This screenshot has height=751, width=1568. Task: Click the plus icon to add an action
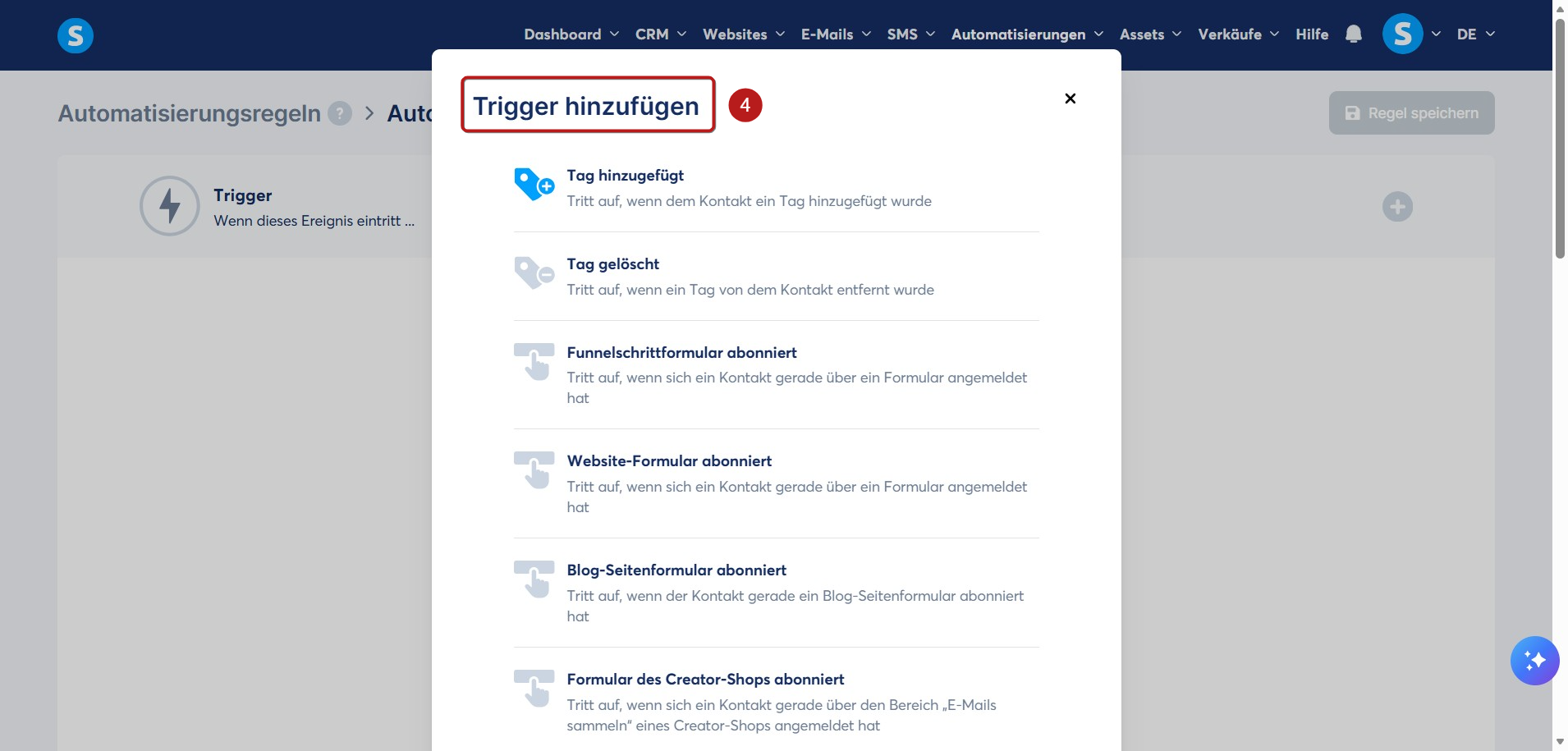pyautogui.click(x=1397, y=206)
